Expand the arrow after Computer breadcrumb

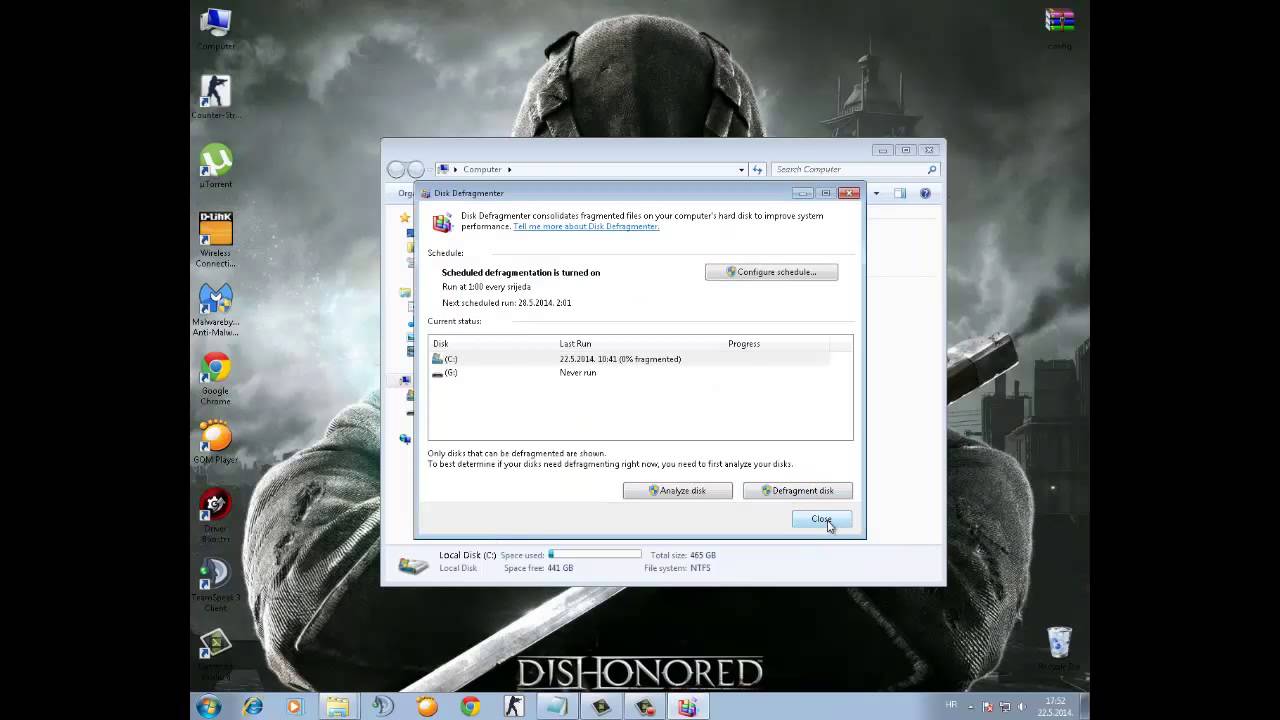509,170
